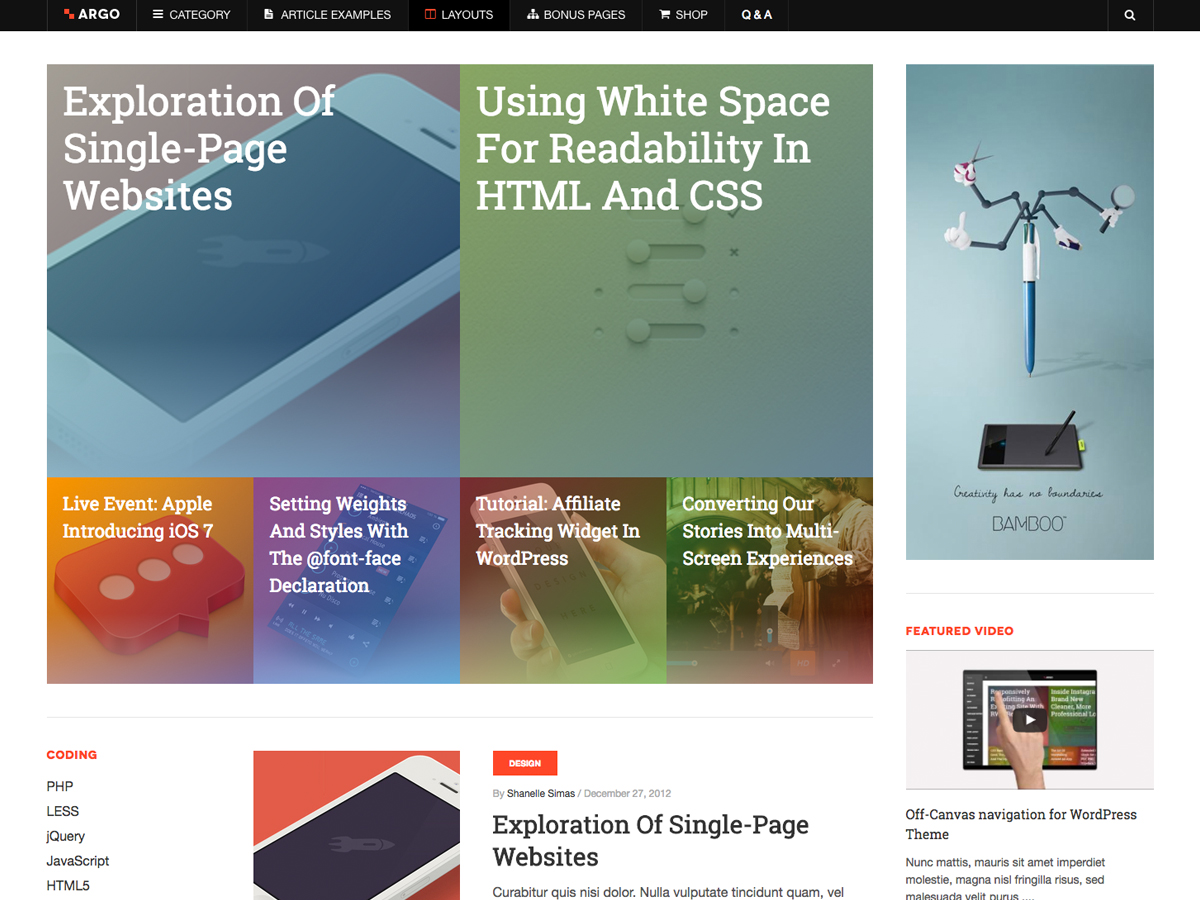1200x900 pixels.
Task: Select LESS in the Coding list
Action: 63,811
